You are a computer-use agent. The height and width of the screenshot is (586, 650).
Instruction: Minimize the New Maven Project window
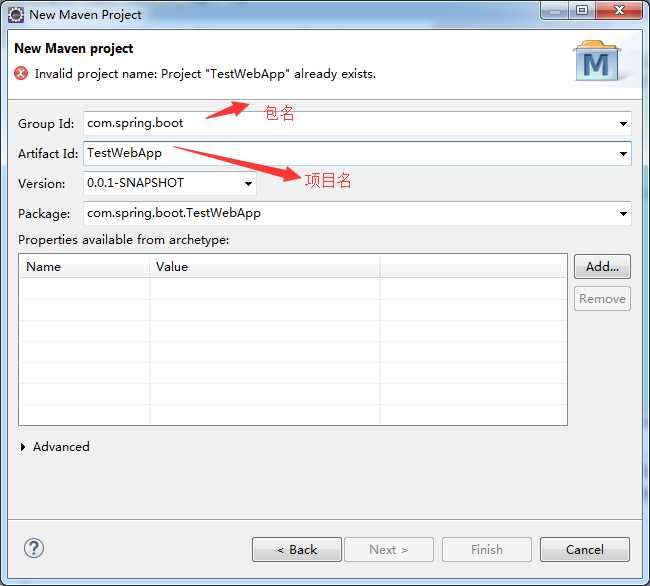[x=555, y=10]
